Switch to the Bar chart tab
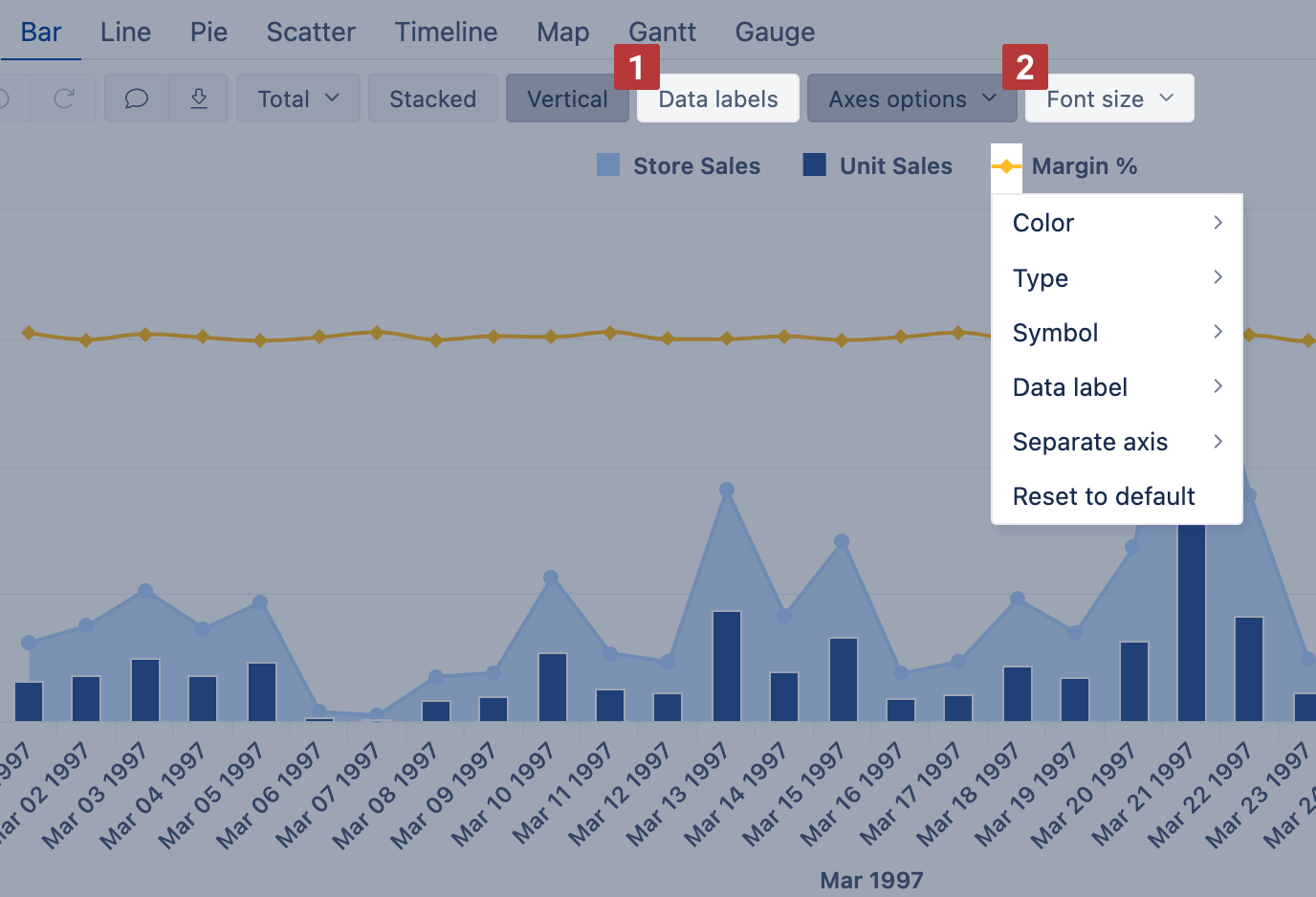 click(41, 32)
